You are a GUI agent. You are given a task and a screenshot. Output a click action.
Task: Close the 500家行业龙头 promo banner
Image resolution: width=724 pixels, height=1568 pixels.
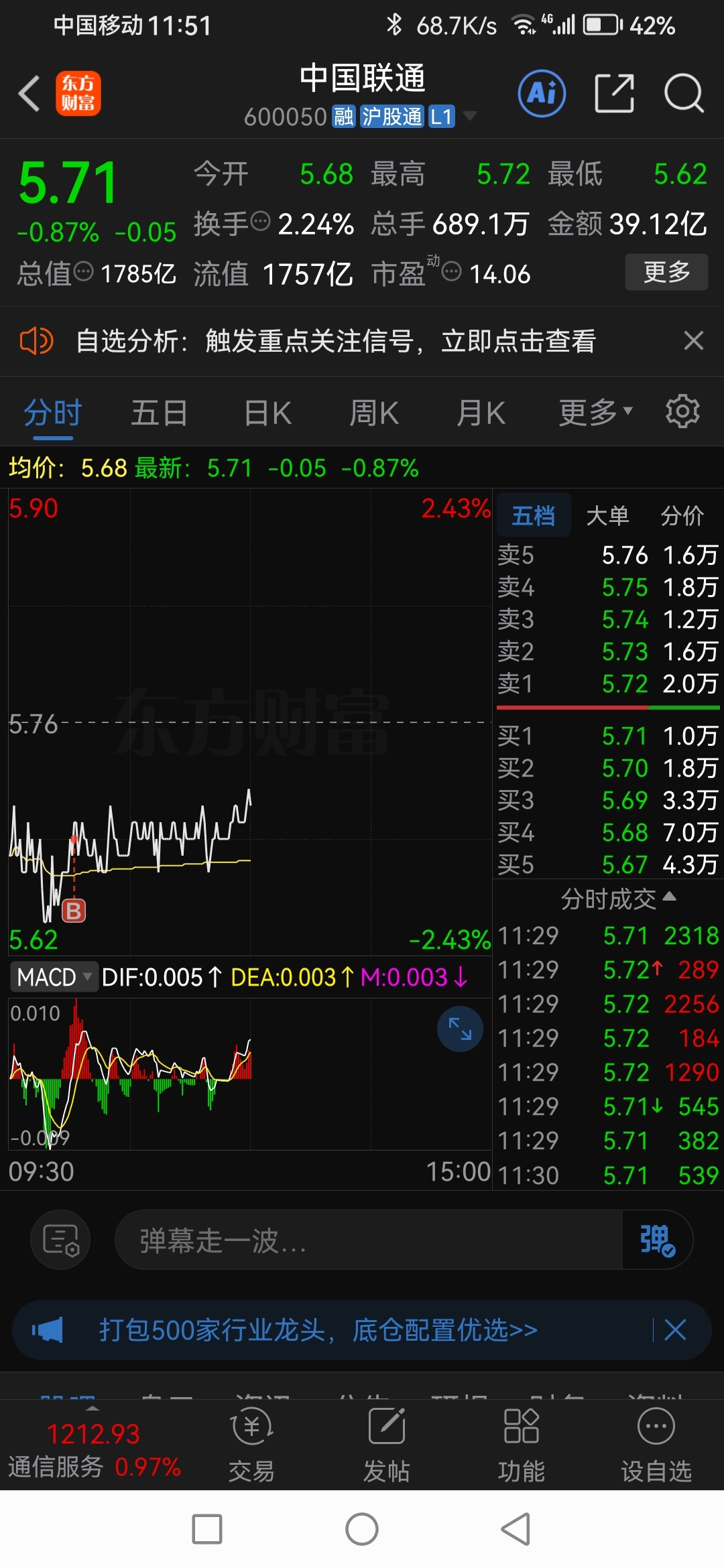[675, 1329]
